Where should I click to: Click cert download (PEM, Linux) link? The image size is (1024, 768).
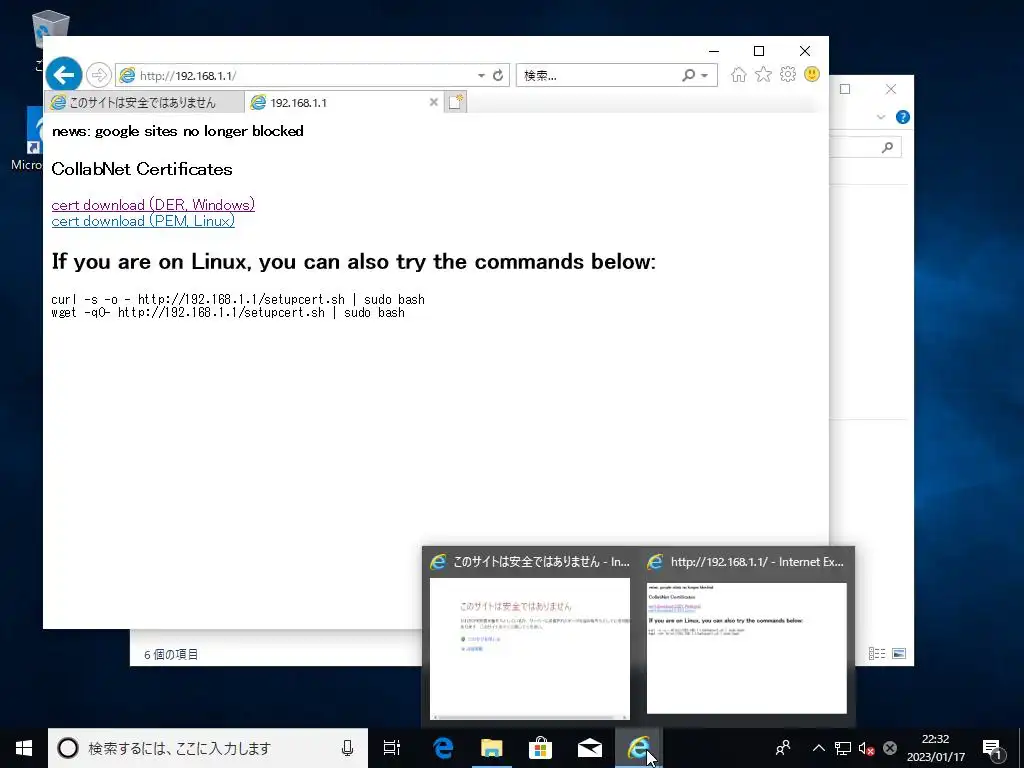point(143,221)
